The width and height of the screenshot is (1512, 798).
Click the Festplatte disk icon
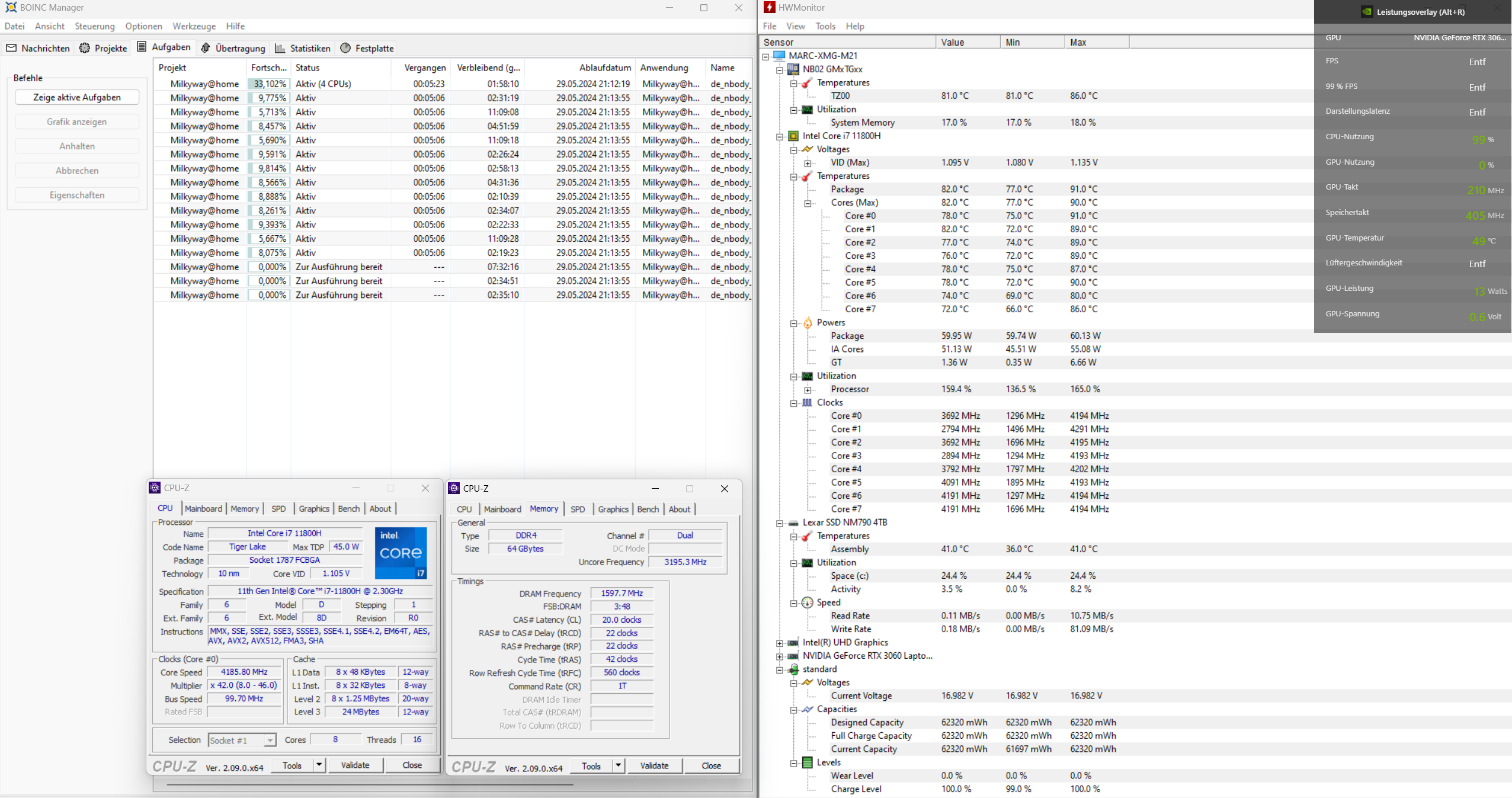(345, 48)
